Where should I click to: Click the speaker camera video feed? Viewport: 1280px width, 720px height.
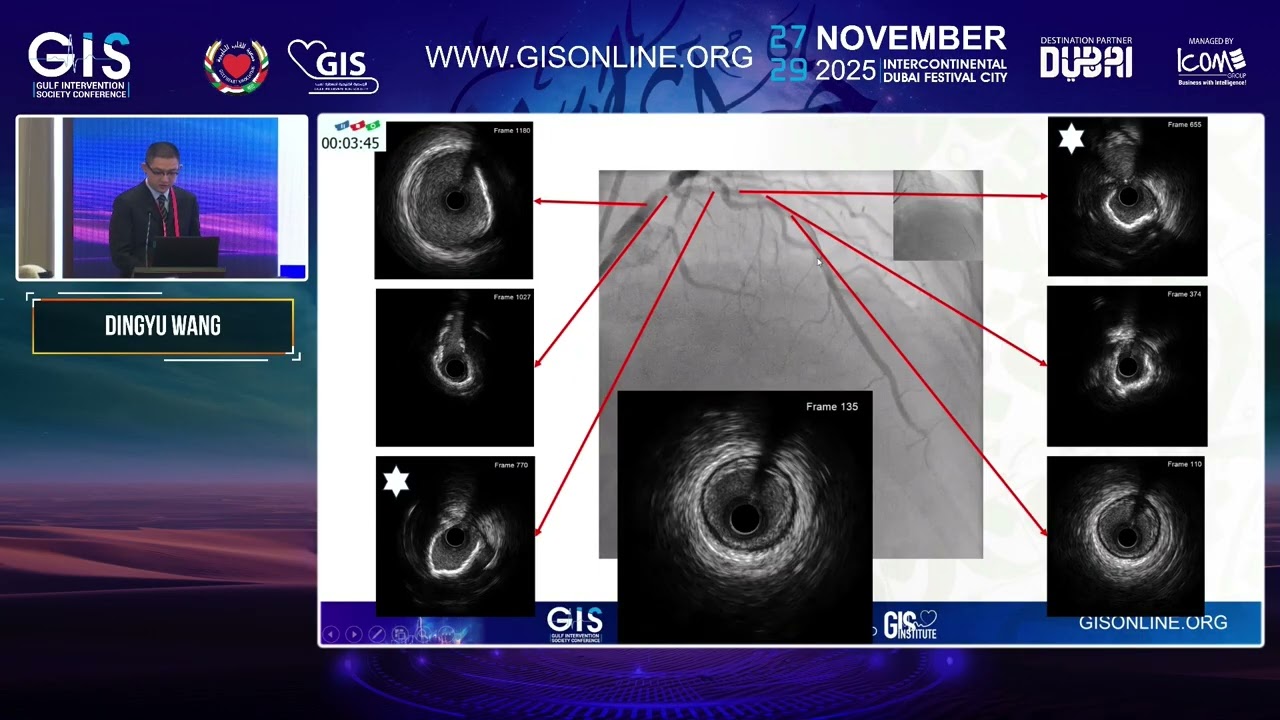(x=161, y=198)
